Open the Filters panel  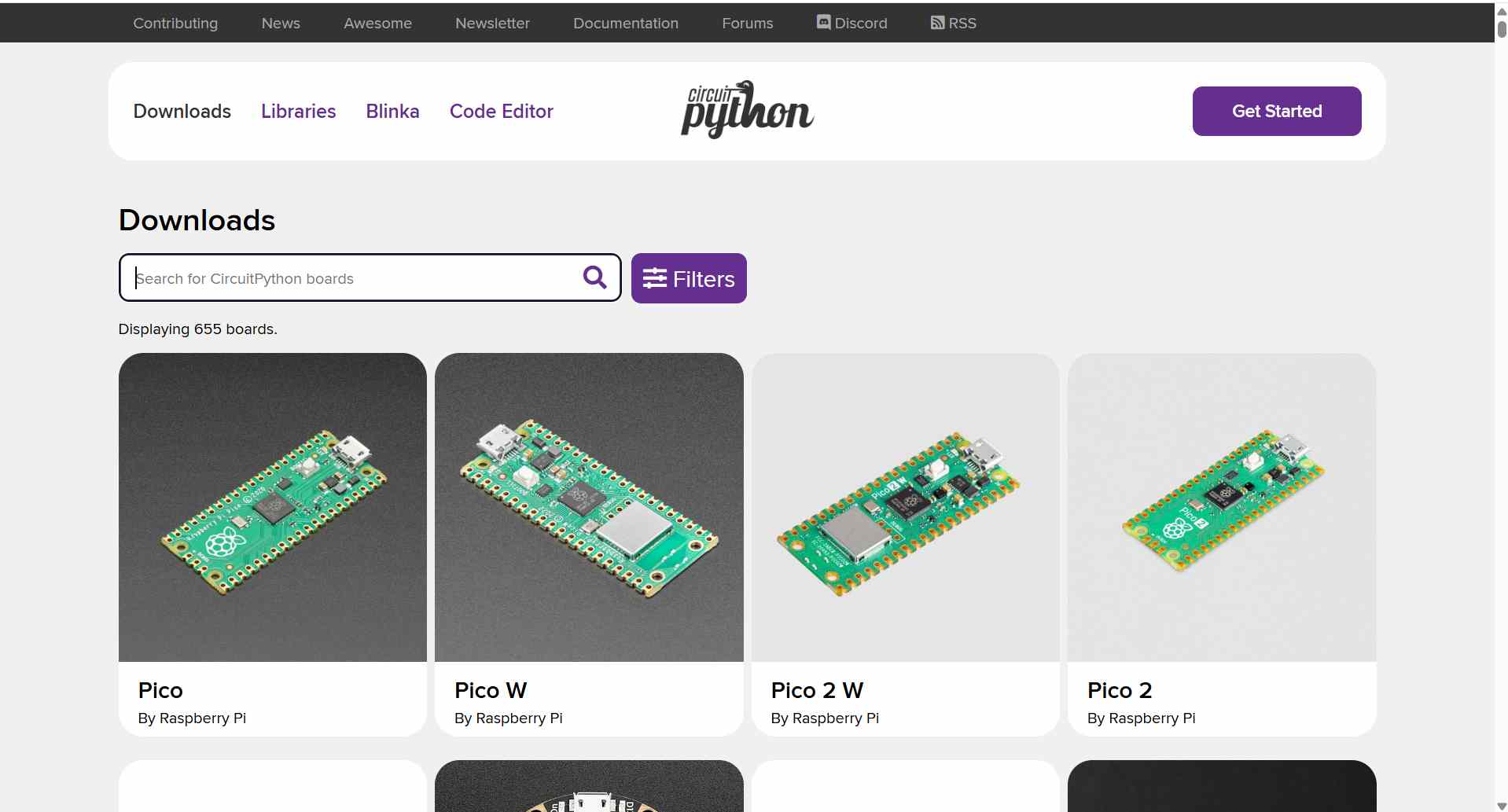click(x=689, y=278)
